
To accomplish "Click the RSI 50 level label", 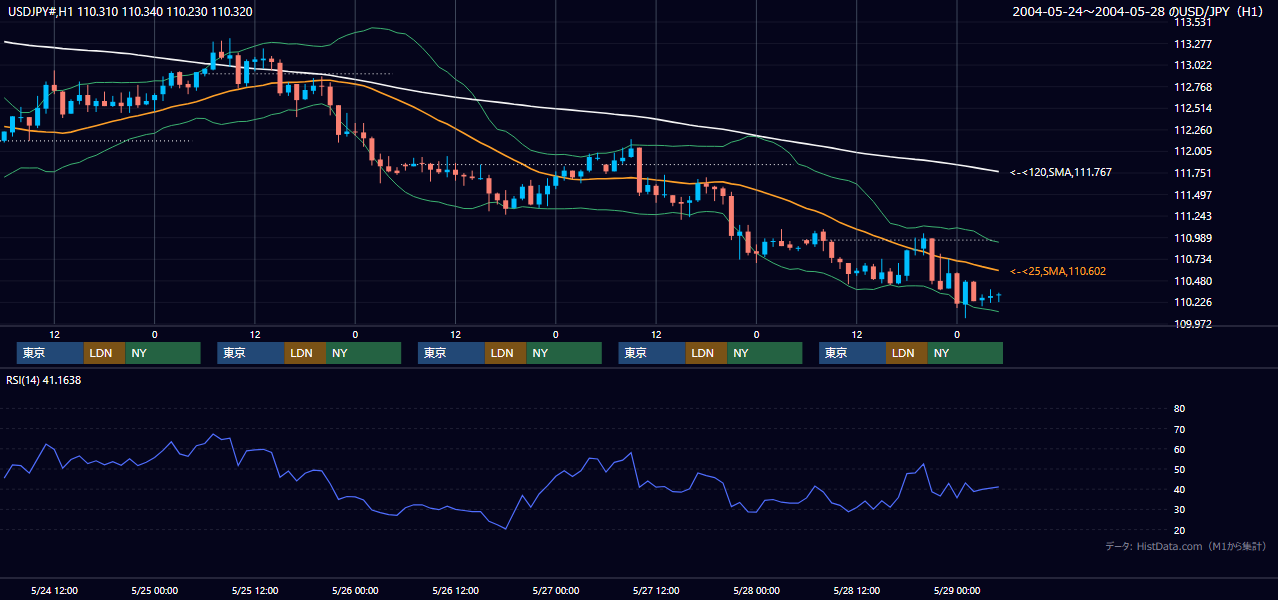I will click(x=1179, y=469).
